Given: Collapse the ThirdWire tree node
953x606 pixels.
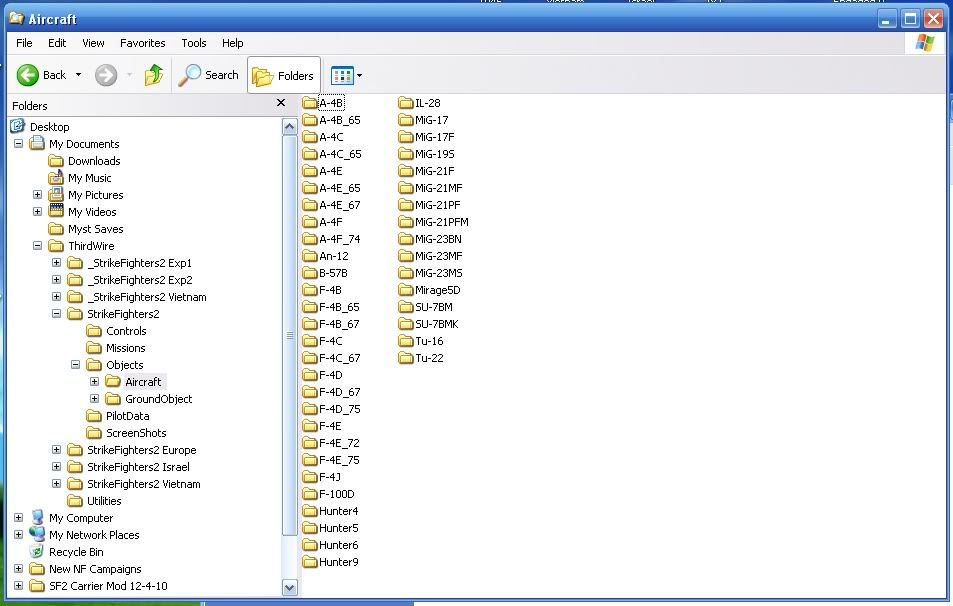Looking at the screenshot, I should tap(38, 246).
